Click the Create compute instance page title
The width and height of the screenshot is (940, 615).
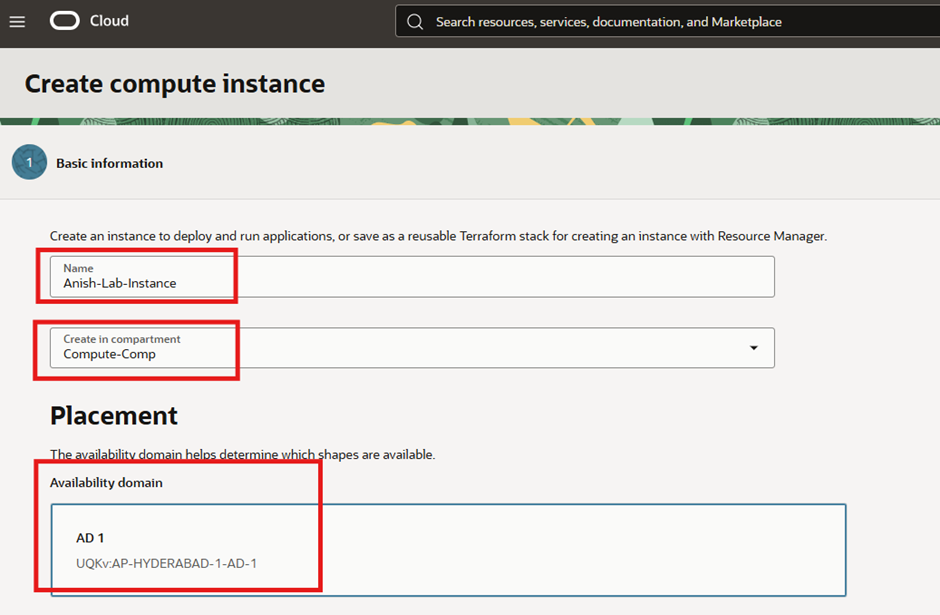175,84
